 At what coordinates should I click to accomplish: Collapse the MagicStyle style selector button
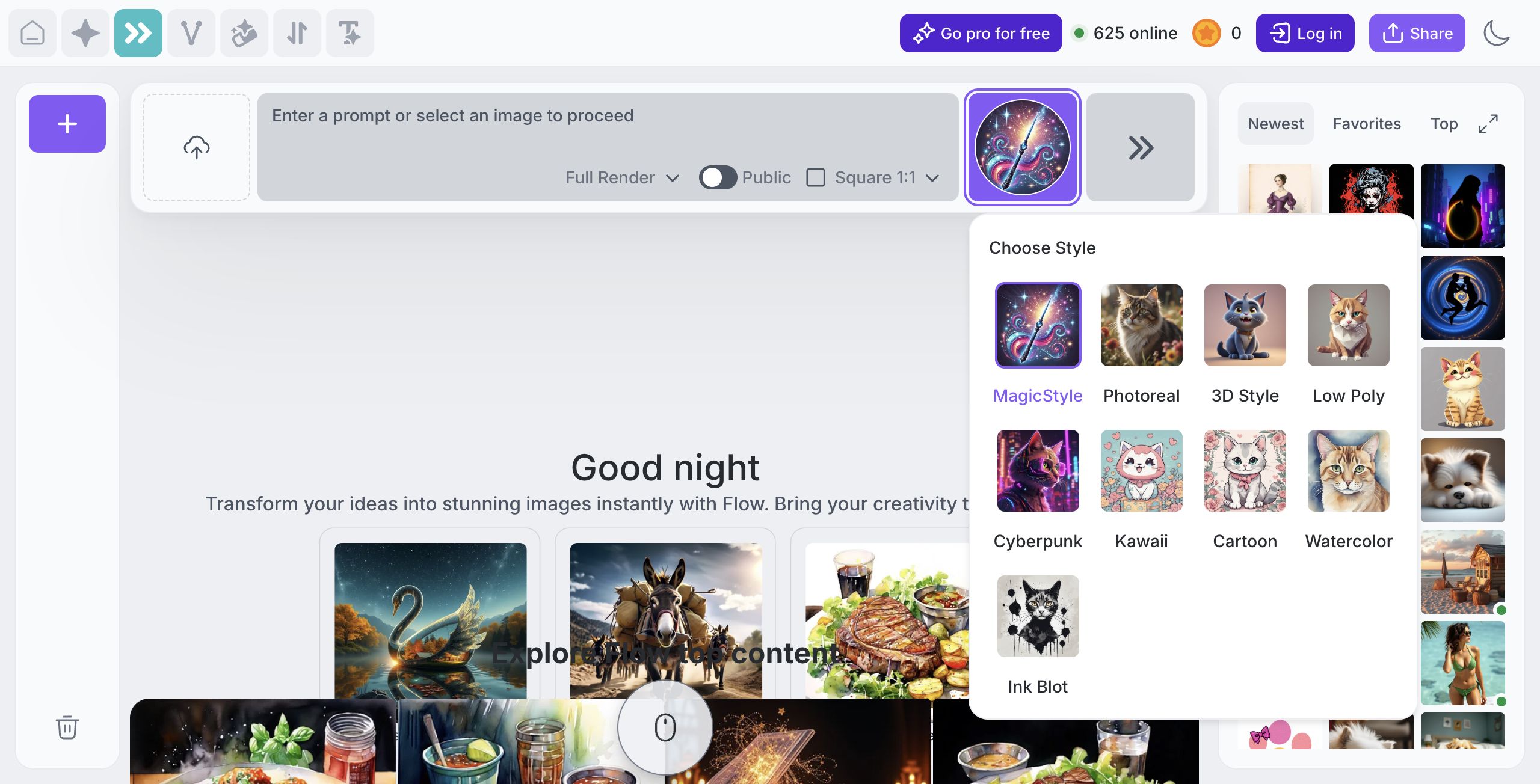pos(1022,147)
